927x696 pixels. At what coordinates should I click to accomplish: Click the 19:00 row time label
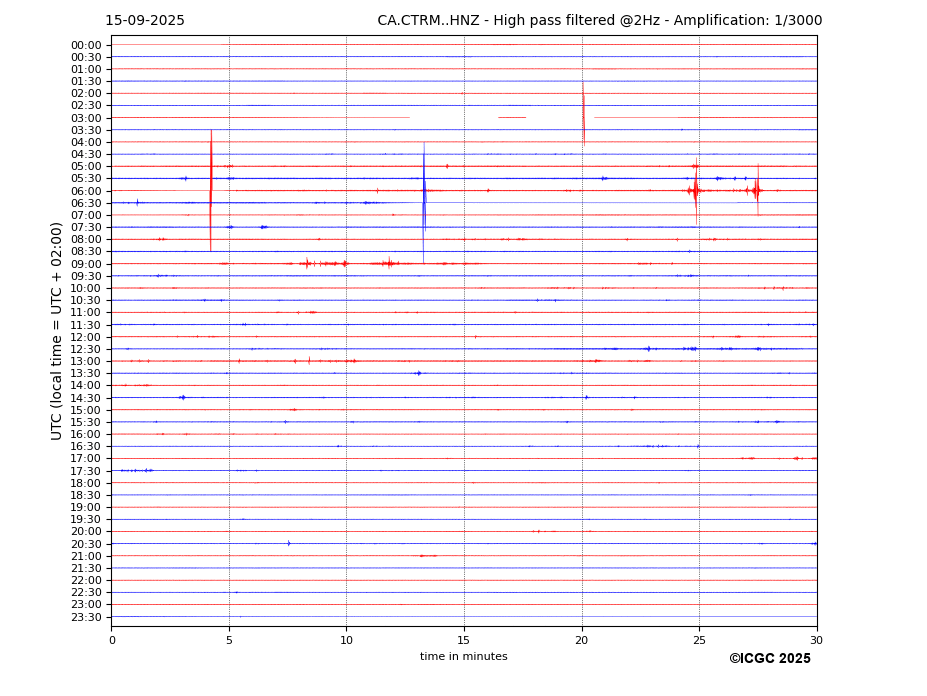point(86,508)
